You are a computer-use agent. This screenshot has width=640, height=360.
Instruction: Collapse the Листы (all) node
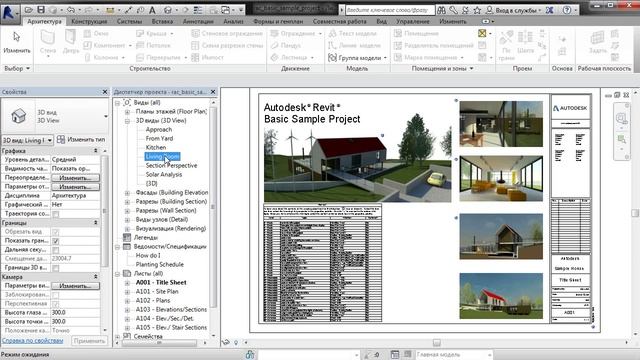[x=118, y=273]
